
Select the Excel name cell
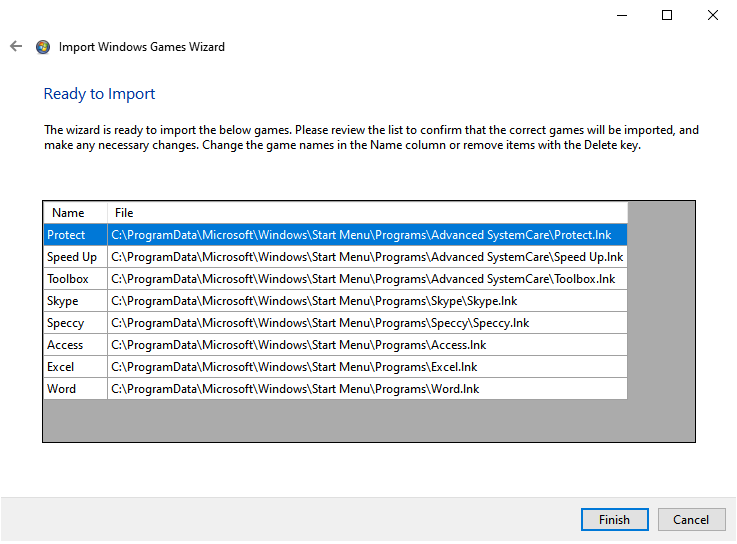(75, 367)
